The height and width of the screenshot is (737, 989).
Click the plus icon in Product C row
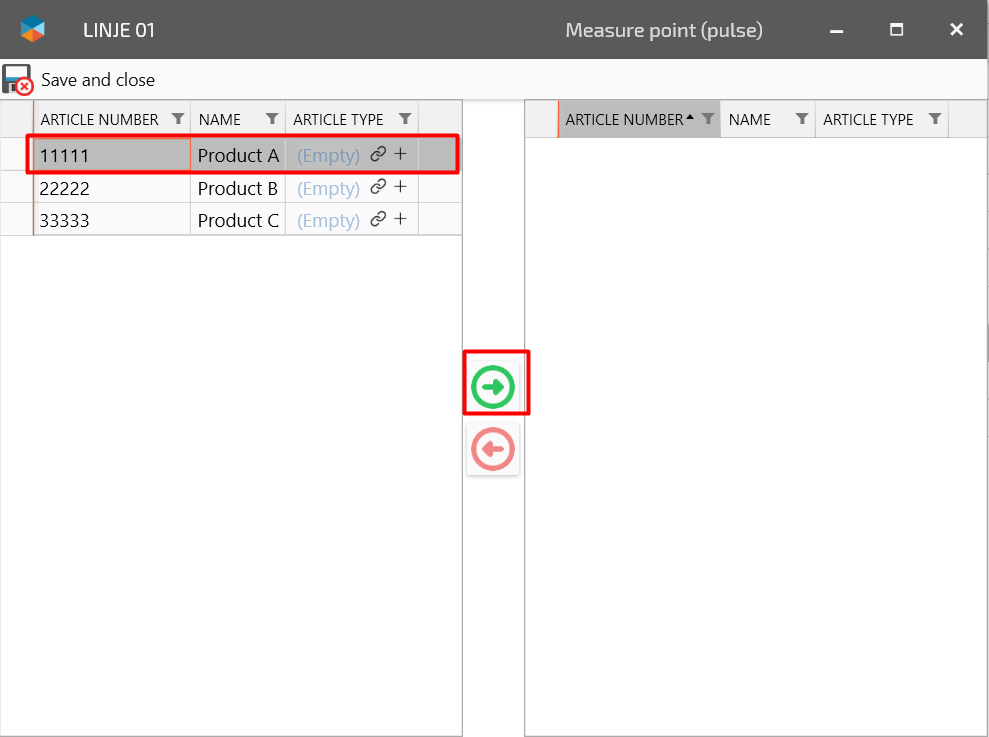click(400, 219)
